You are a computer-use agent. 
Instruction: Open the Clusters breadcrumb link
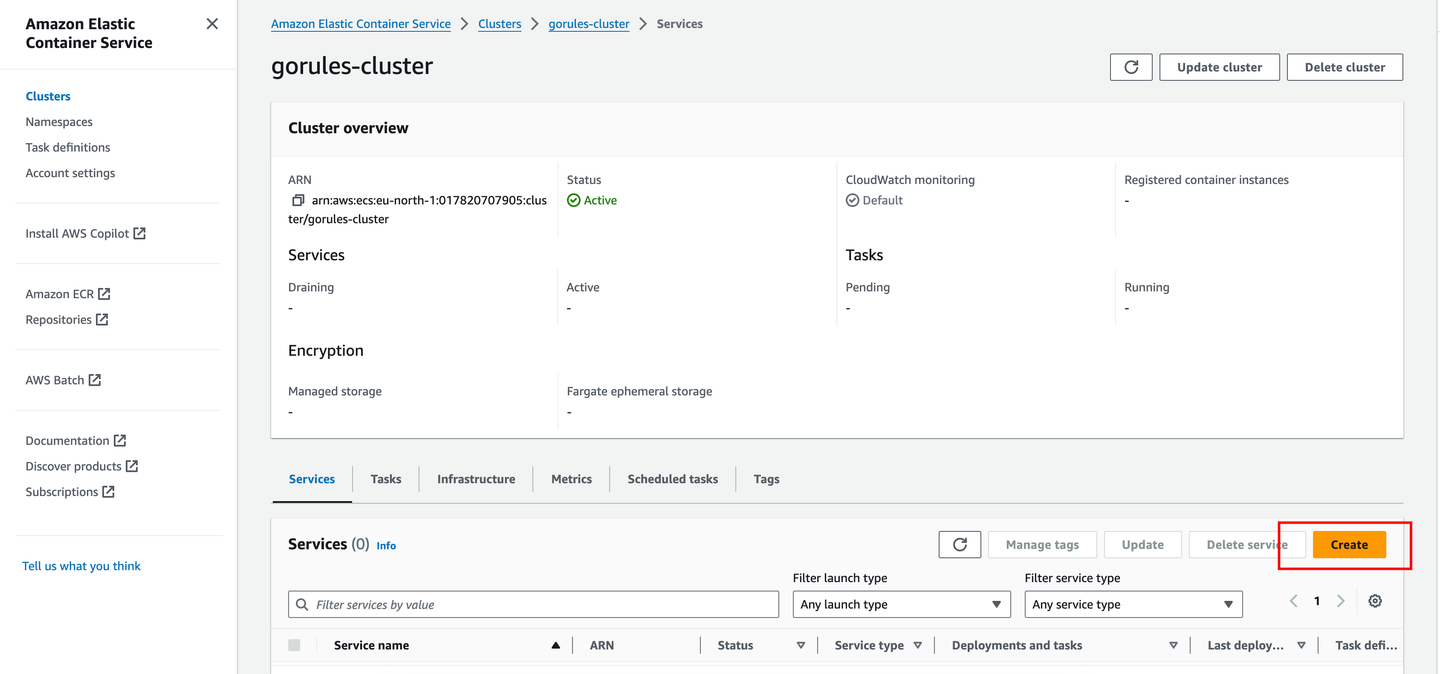coord(499,23)
